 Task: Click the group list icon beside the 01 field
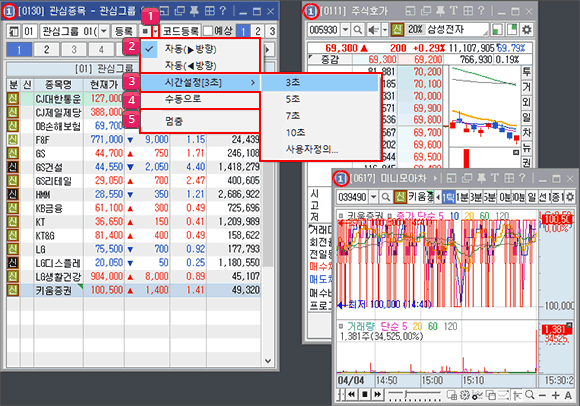click(13, 31)
